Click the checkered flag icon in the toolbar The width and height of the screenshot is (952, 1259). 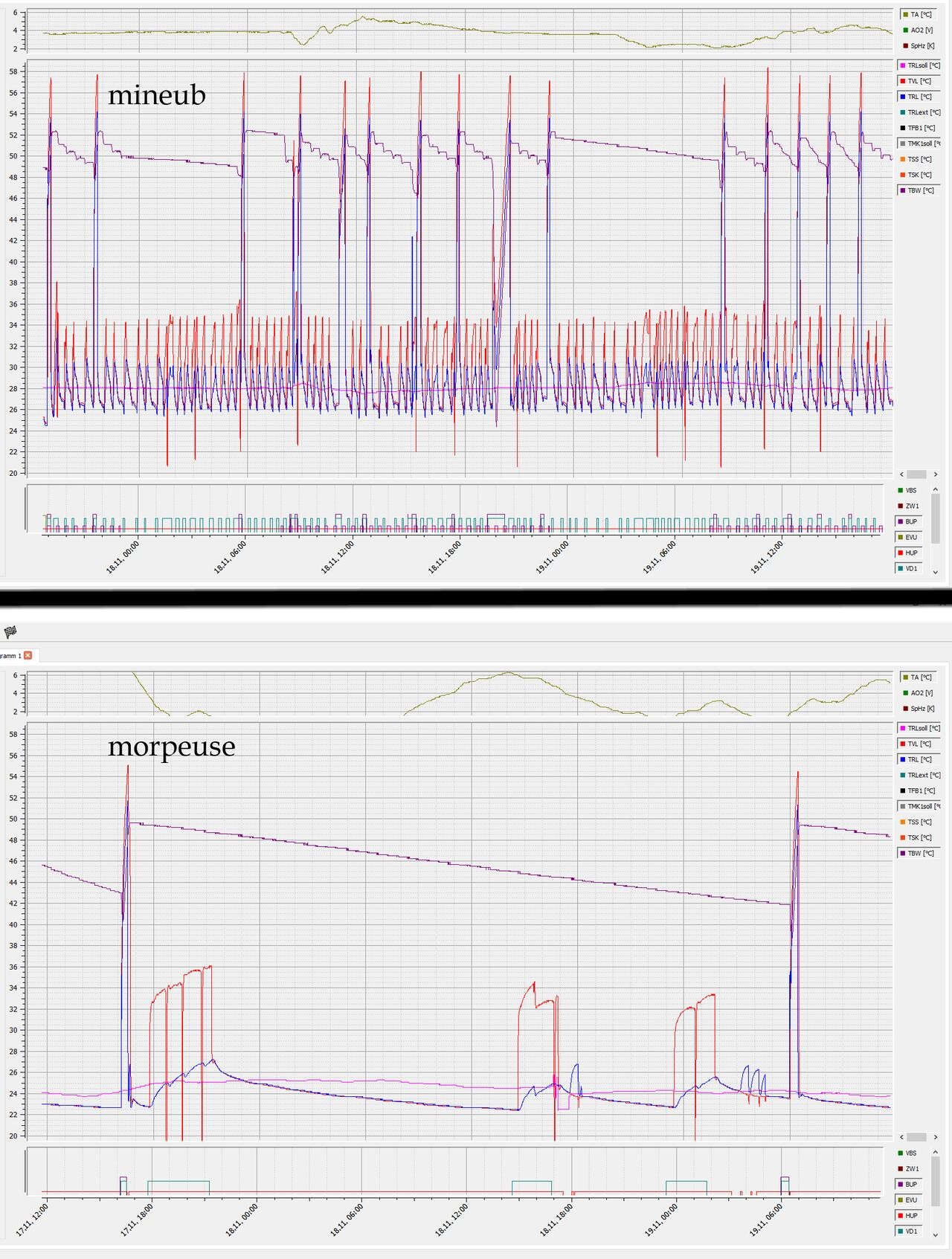10,632
